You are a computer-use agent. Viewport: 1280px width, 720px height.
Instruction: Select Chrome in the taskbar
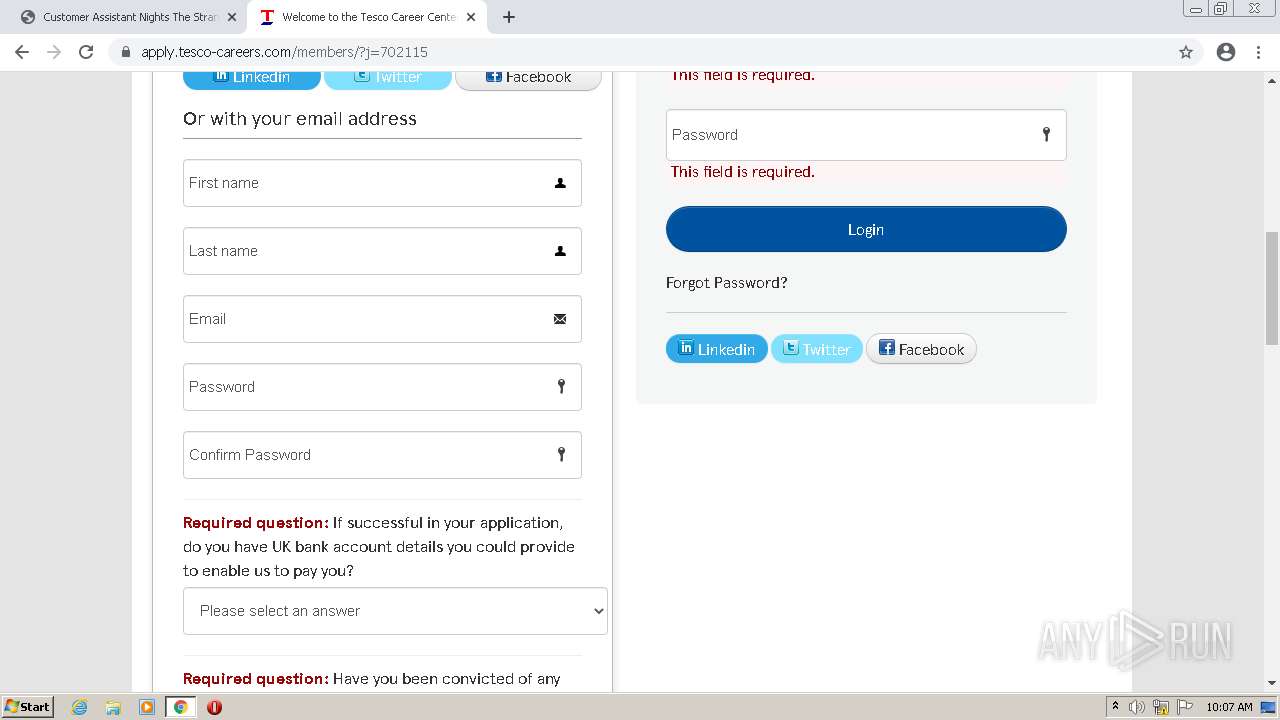[x=181, y=707]
